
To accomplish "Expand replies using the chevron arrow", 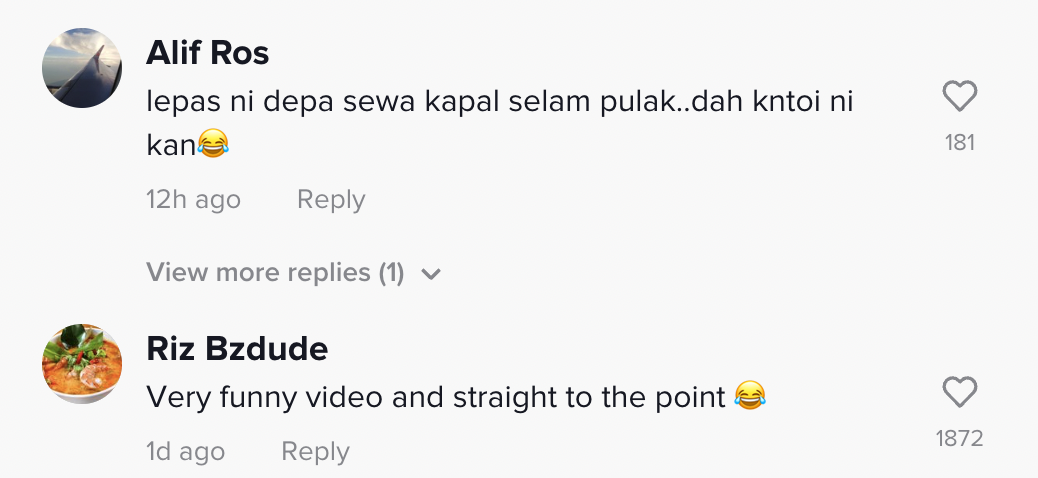I will coord(431,274).
